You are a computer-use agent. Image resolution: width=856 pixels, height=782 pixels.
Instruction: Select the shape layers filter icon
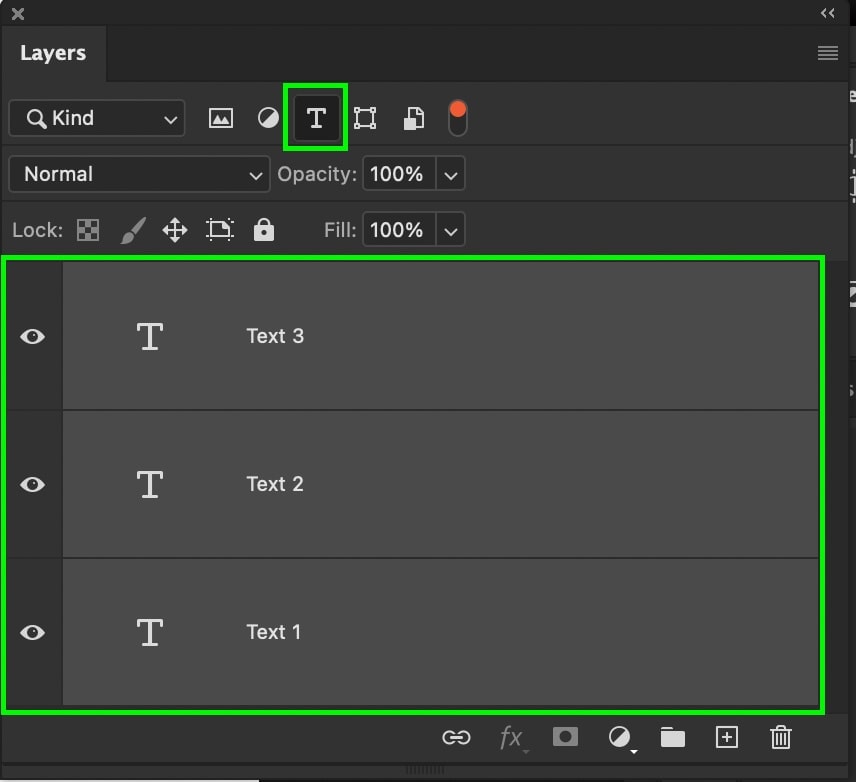pos(364,117)
